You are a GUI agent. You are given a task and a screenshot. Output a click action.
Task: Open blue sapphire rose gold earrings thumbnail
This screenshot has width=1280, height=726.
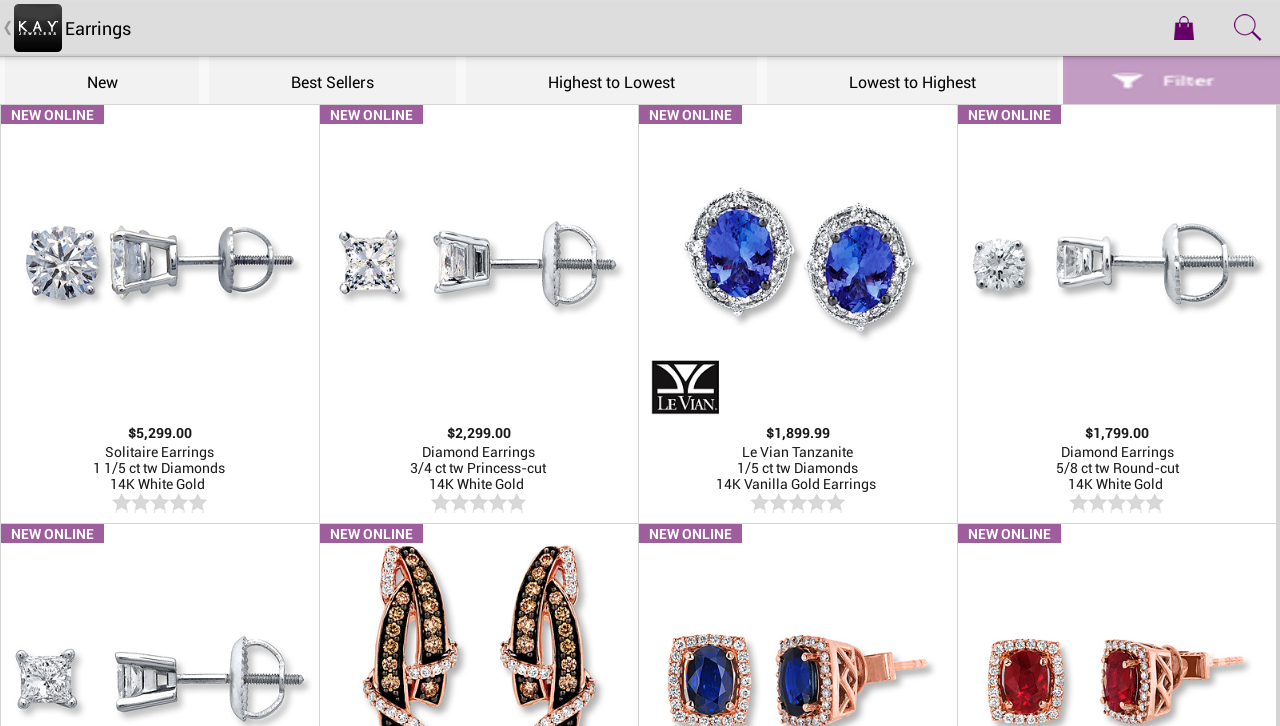[798, 675]
